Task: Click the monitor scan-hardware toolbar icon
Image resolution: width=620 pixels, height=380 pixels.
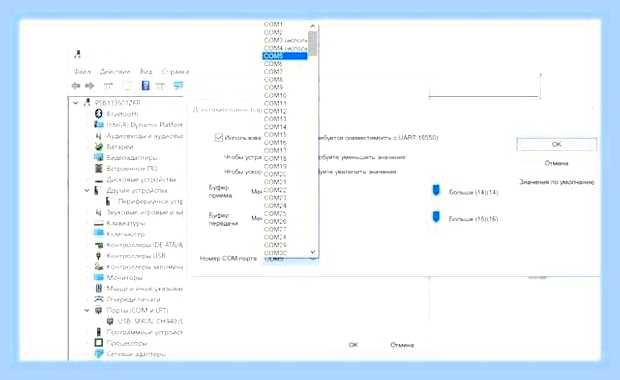Action: click(179, 85)
